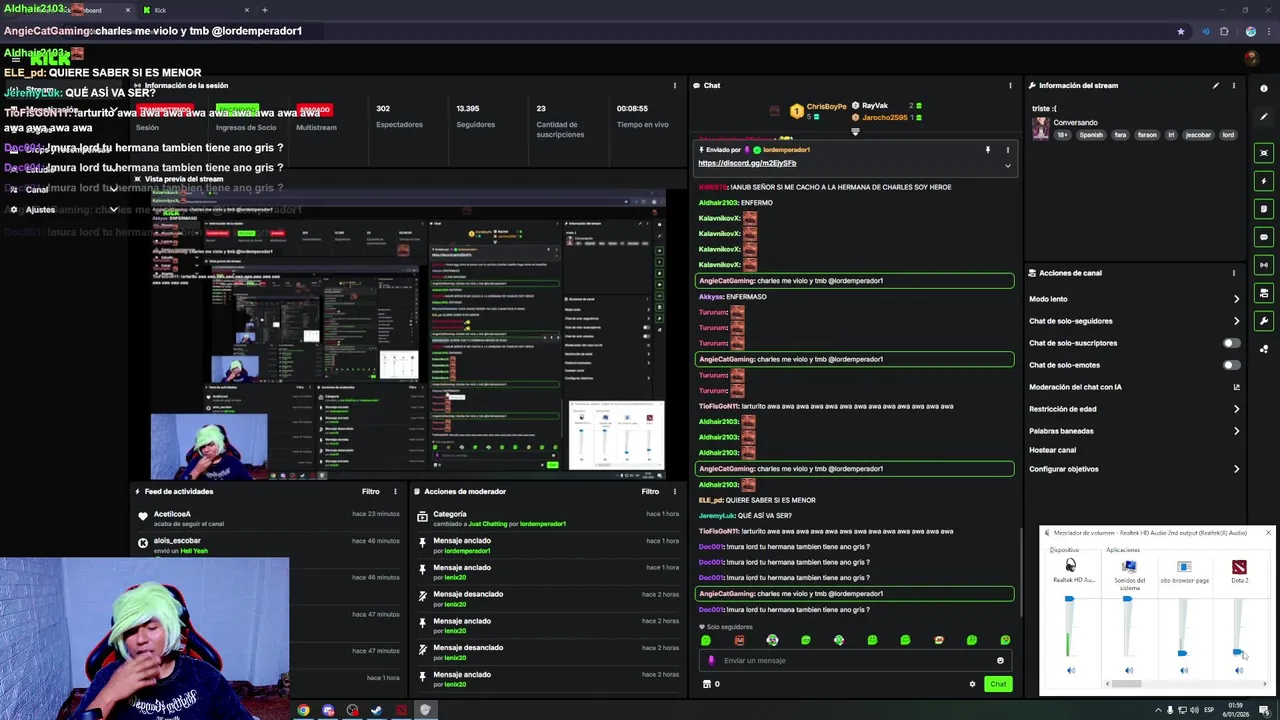Screen dimensions: 1280x720
Task: Open Acciones de moderador three-dot menu
Action: tap(675, 492)
